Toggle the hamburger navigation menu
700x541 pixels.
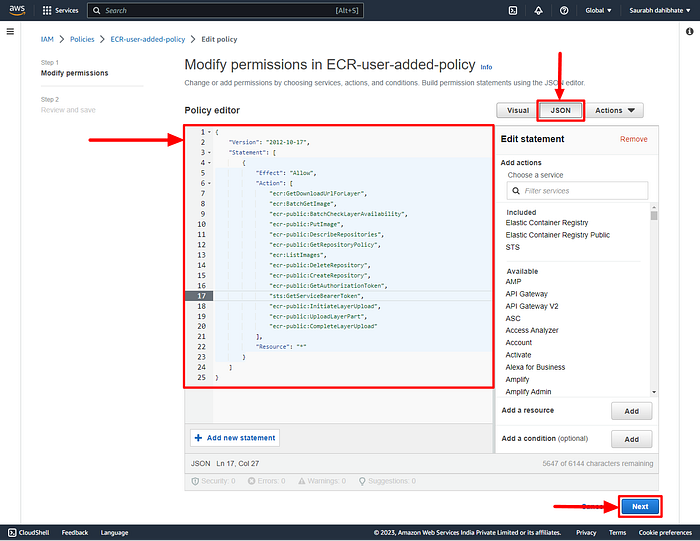point(10,31)
